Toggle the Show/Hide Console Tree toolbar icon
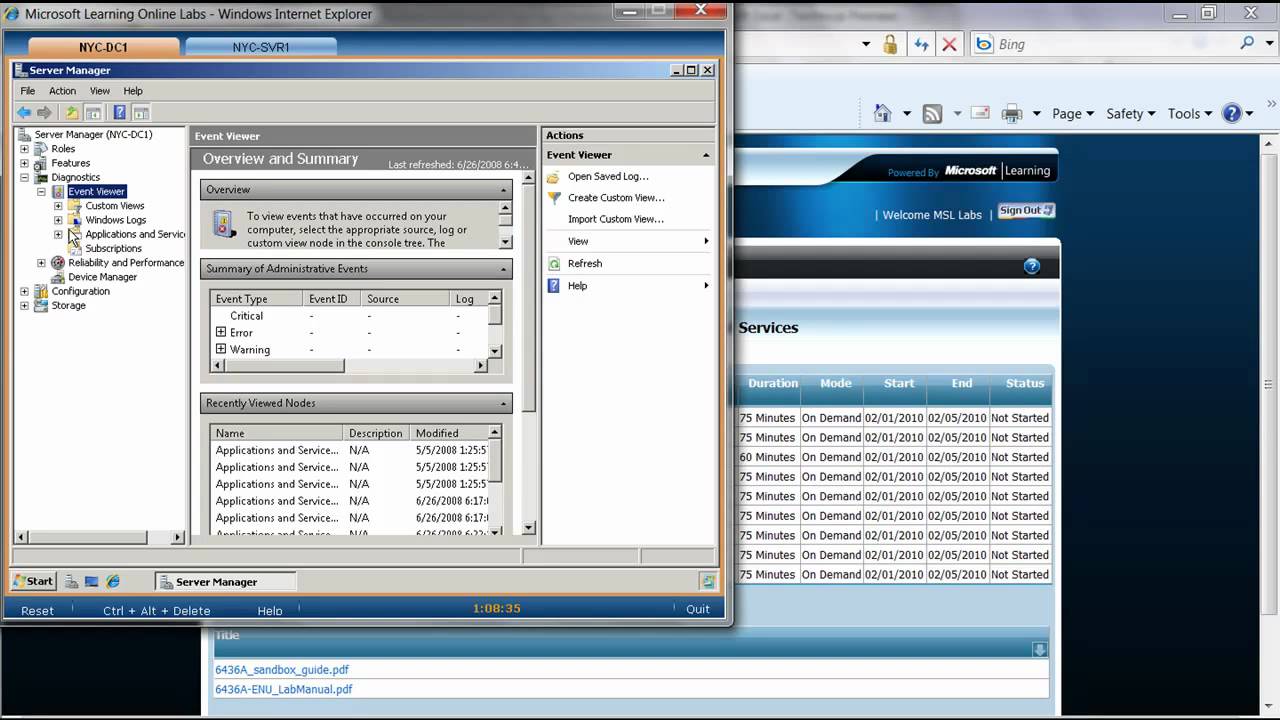 click(x=93, y=113)
